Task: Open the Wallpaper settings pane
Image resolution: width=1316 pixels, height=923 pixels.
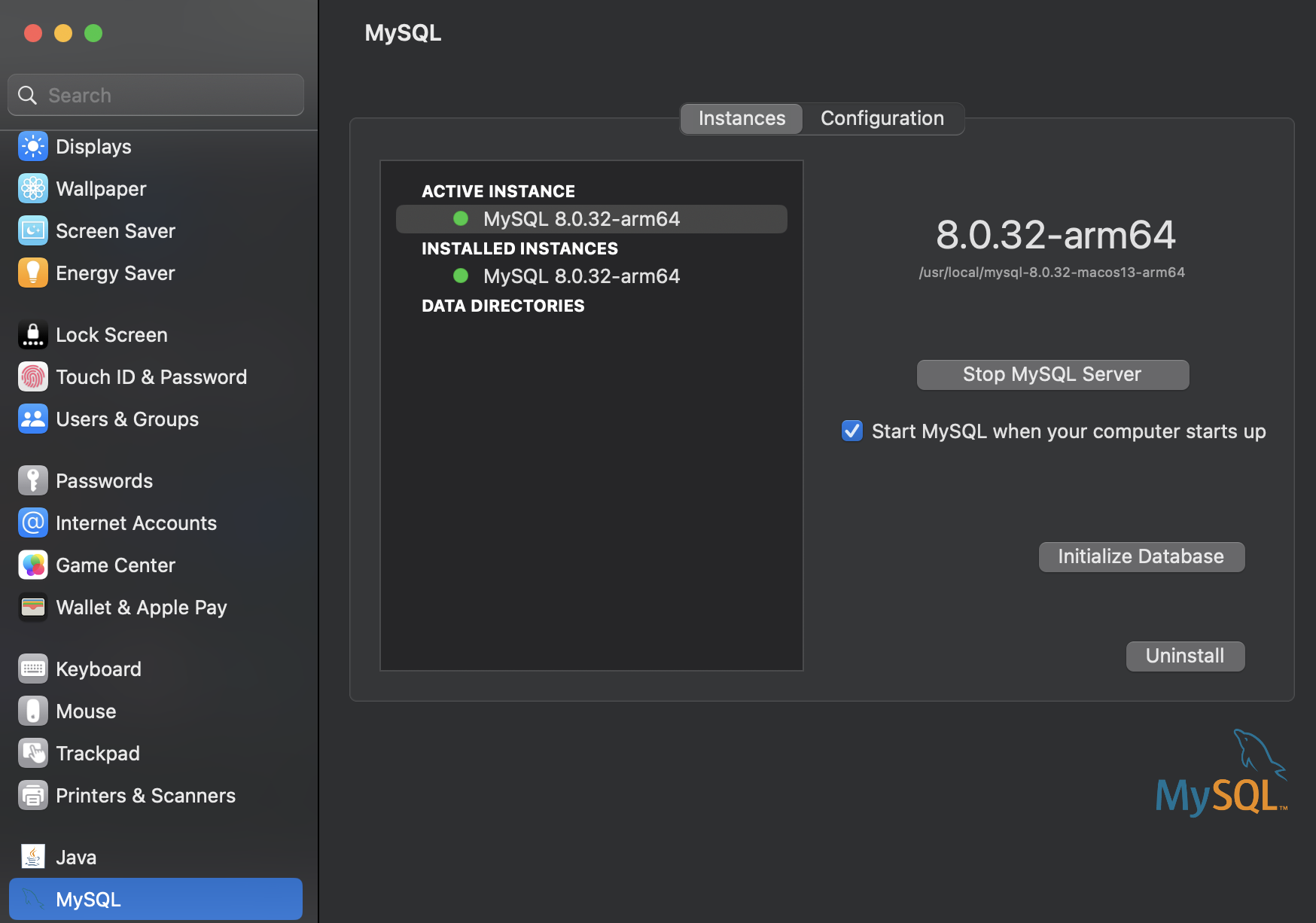Action: tap(101, 188)
